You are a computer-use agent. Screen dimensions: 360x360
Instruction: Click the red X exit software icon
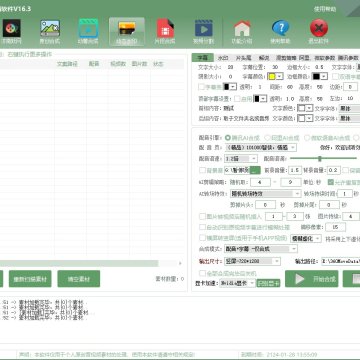coord(319,28)
